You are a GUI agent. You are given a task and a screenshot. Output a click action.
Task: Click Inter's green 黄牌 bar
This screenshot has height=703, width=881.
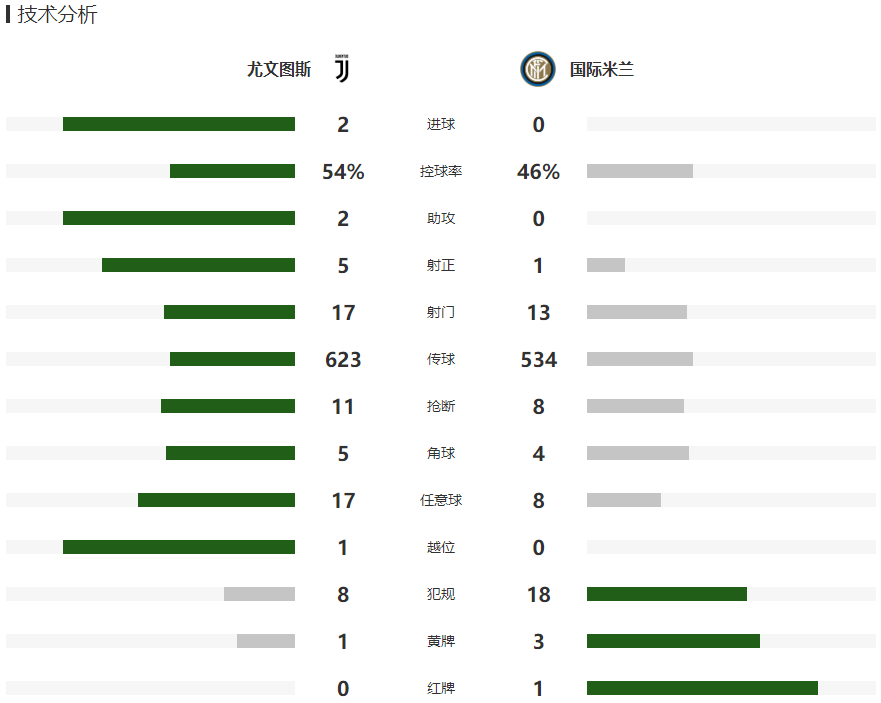pos(673,641)
